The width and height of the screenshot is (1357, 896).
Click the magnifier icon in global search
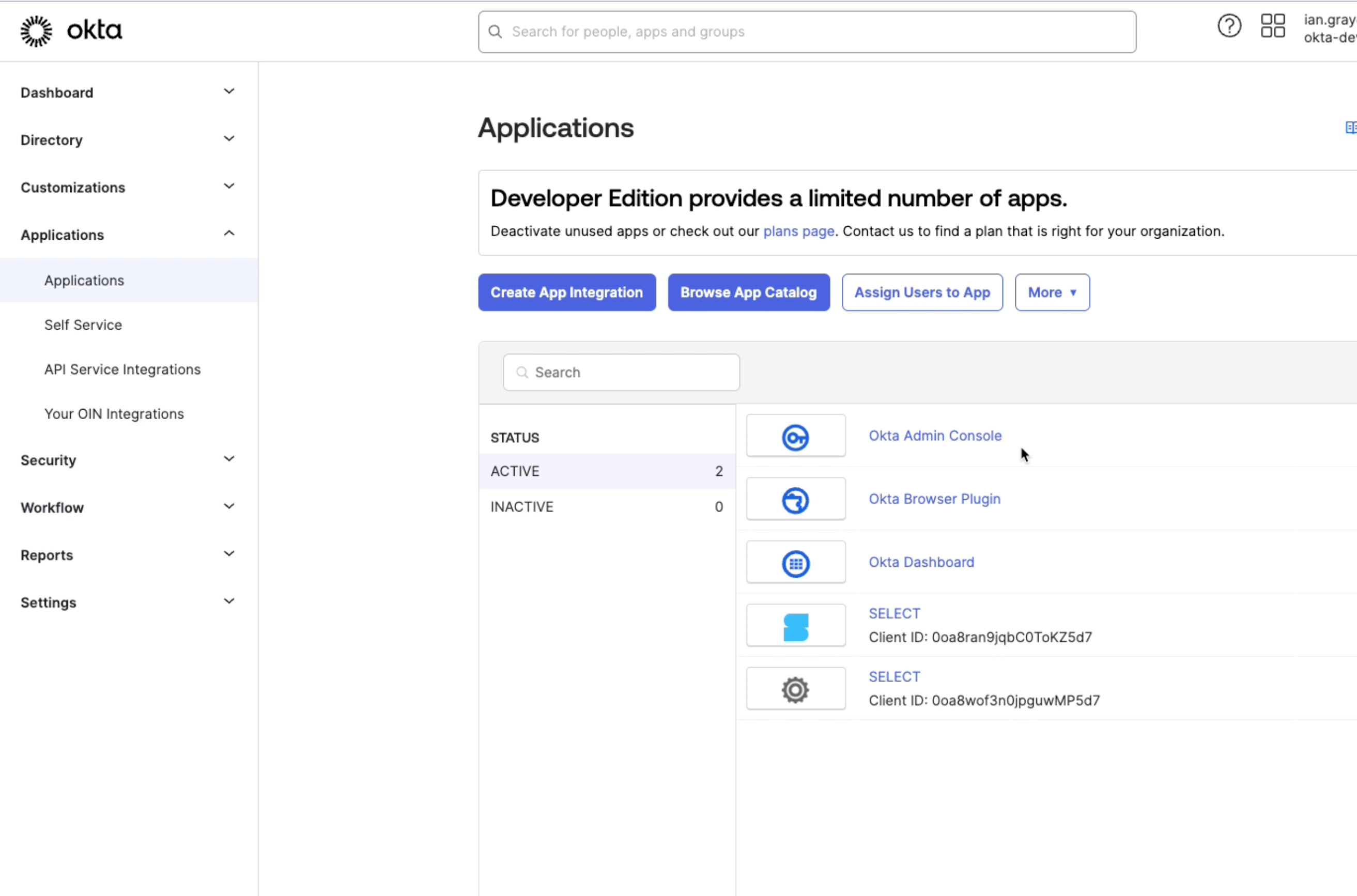496,32
